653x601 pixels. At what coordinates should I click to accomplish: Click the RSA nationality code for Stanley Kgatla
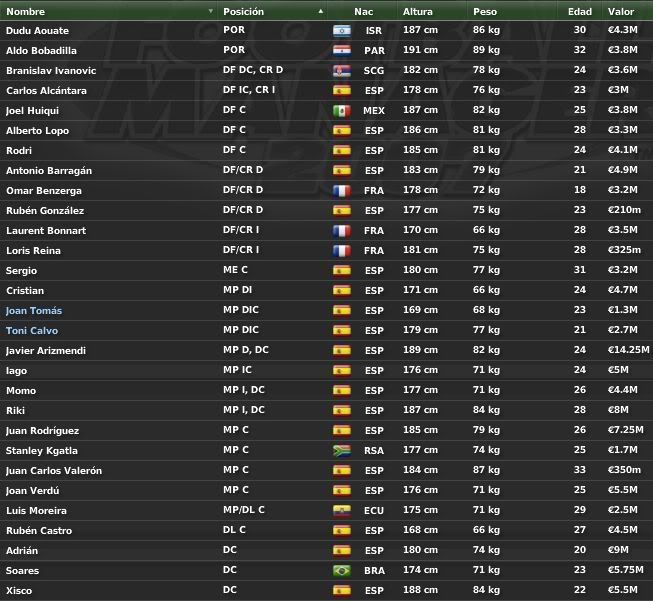[374, 451]
